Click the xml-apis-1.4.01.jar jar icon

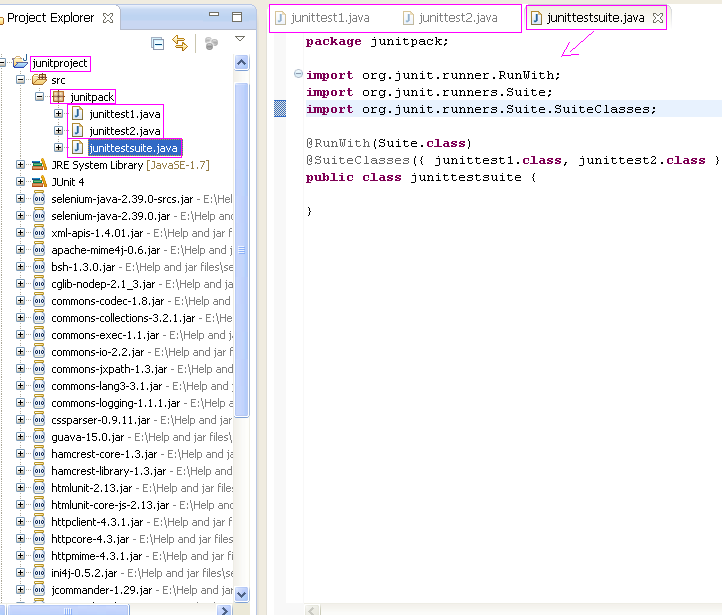tap(39, 232)
